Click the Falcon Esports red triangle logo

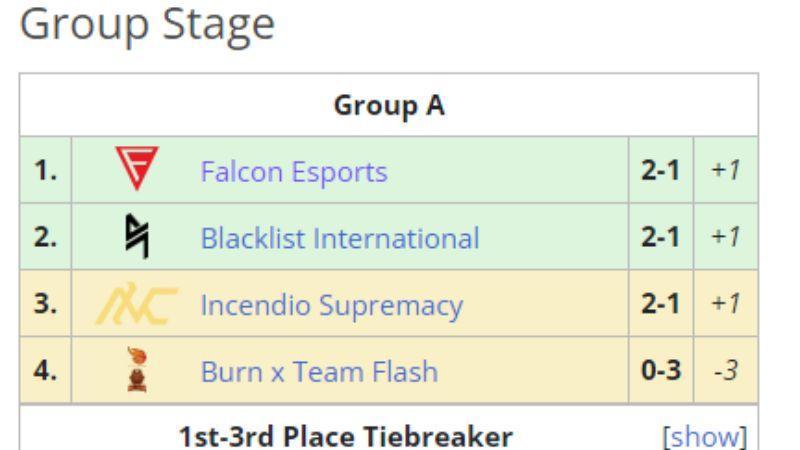click(x=137, y=168)
